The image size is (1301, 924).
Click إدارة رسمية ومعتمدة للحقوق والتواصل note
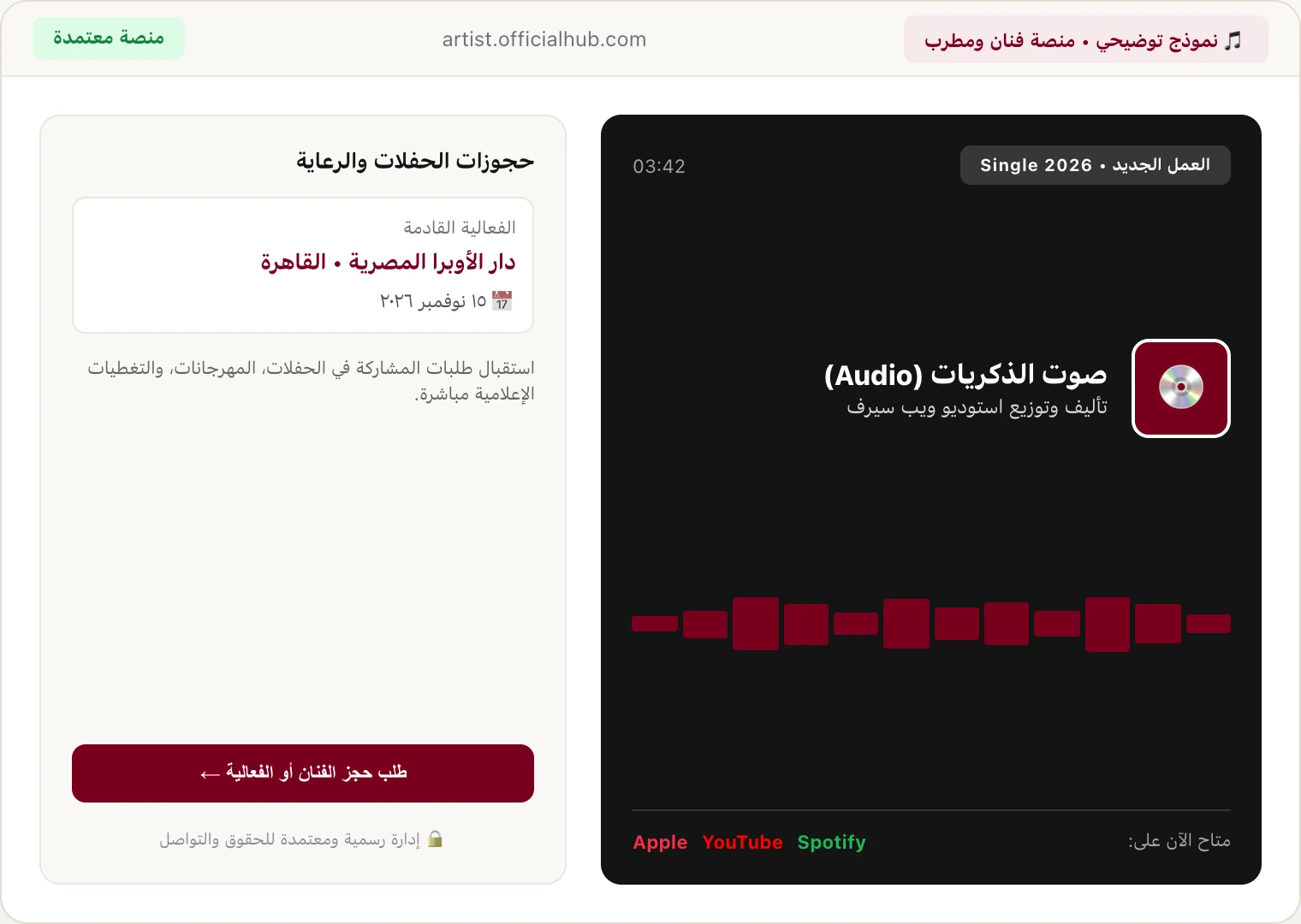[x=289, y=839]
